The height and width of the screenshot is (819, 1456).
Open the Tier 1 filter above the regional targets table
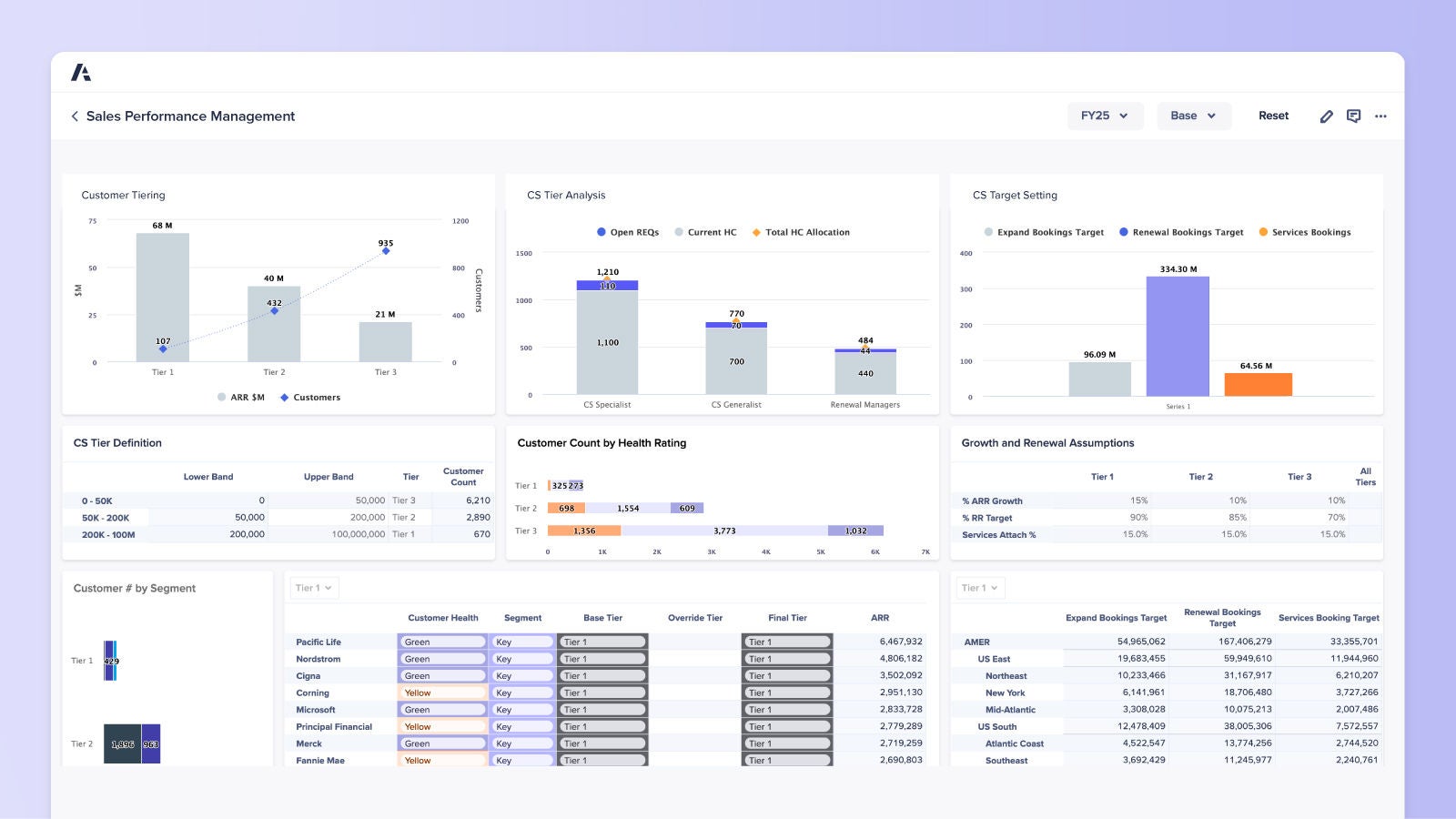click(x=978, y=588)
